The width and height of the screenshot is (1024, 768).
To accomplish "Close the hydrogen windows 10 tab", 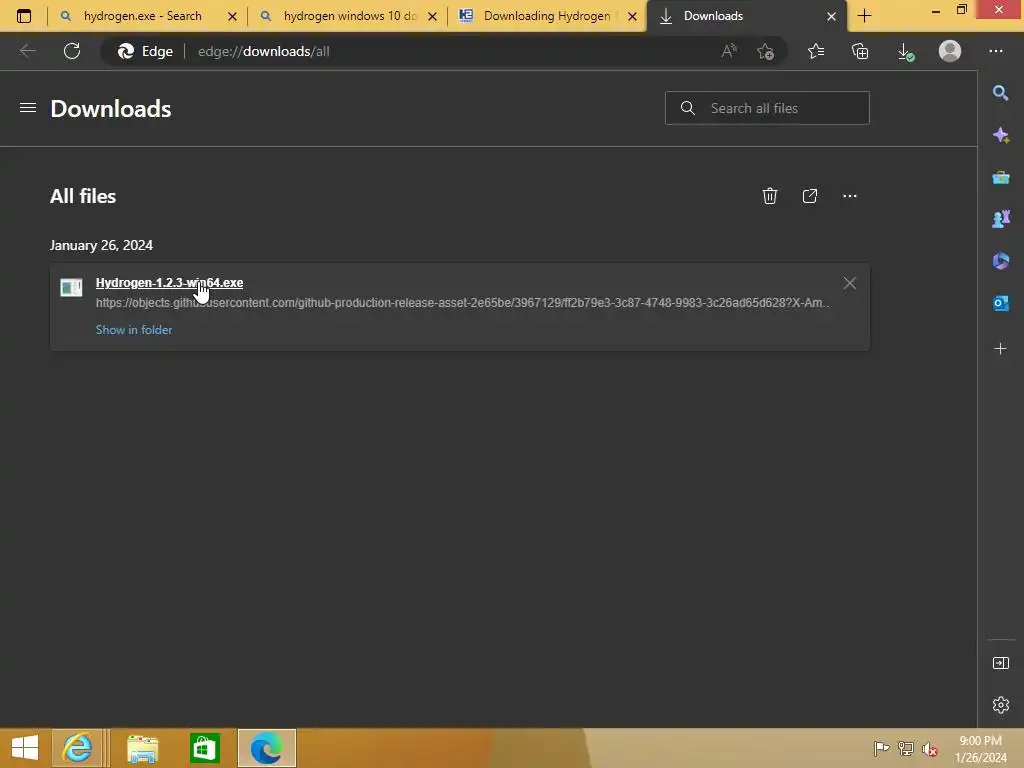I will click(x=432, y=16).
